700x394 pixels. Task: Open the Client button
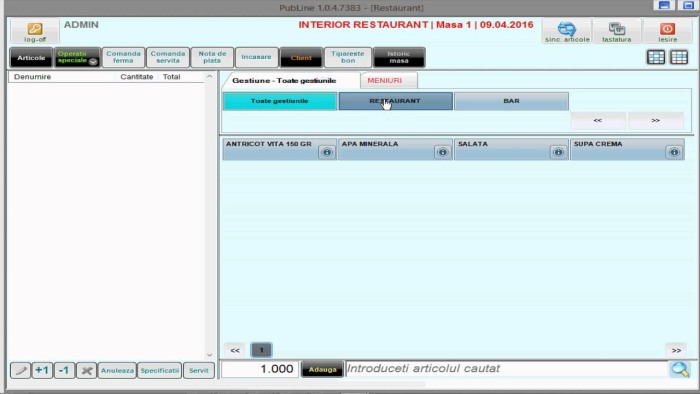pos(301,58)
